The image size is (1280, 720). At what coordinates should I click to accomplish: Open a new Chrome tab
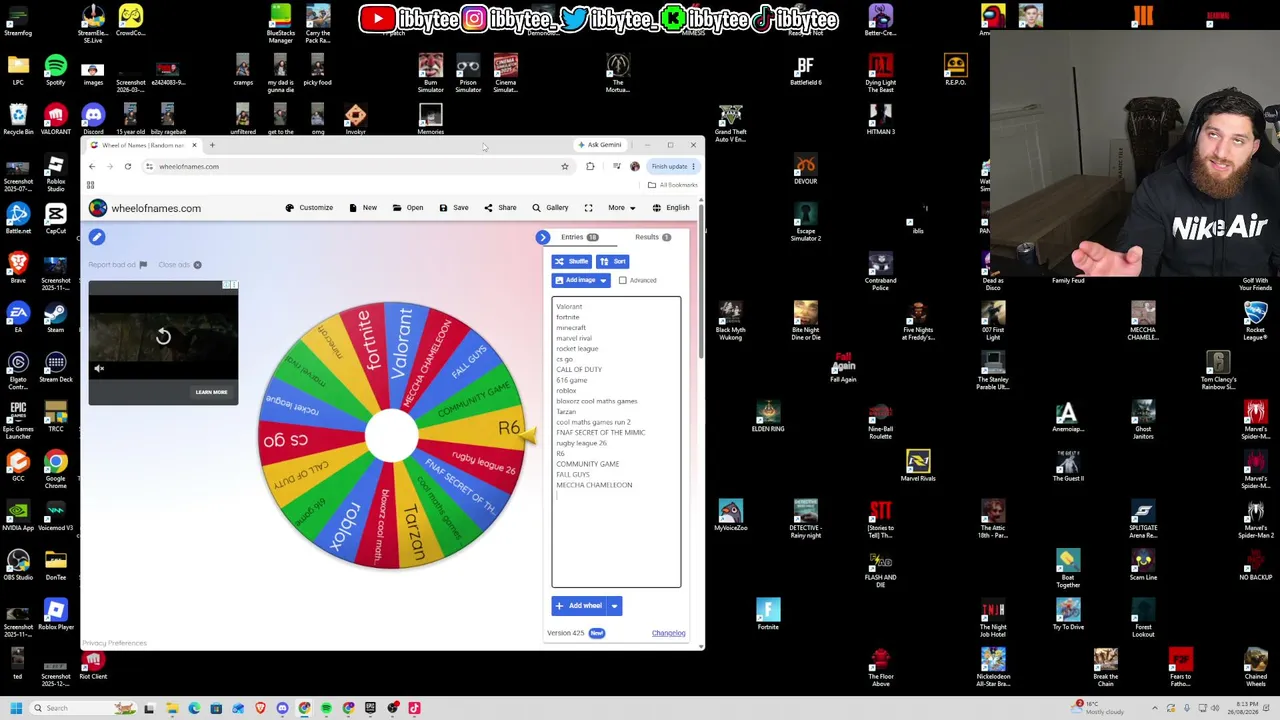point(212,145)
